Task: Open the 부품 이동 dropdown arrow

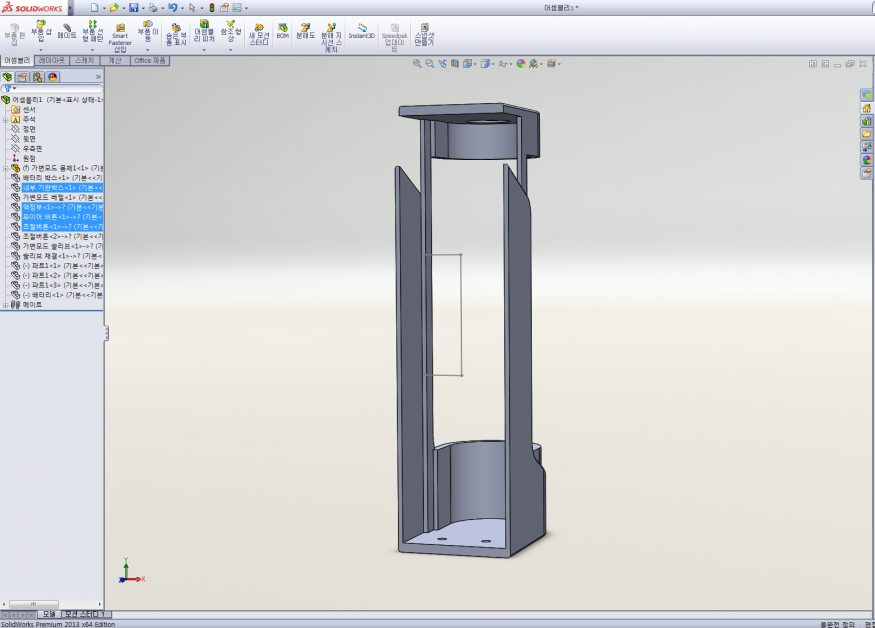Action: click(148, 50)
